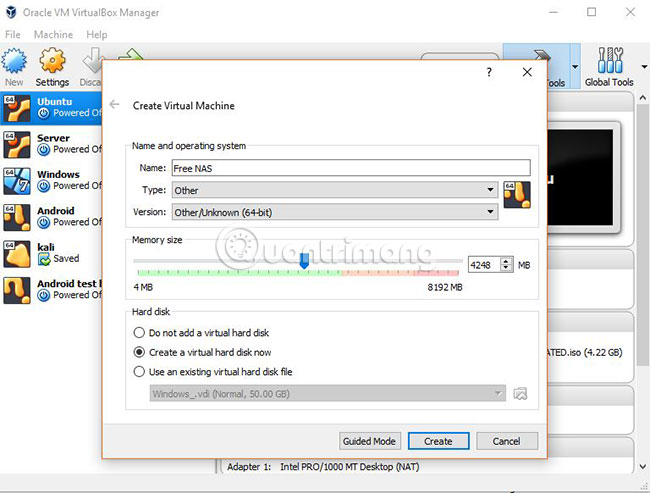Open the Version dropdown
650x493 pixels.
(x=335, y=212)
